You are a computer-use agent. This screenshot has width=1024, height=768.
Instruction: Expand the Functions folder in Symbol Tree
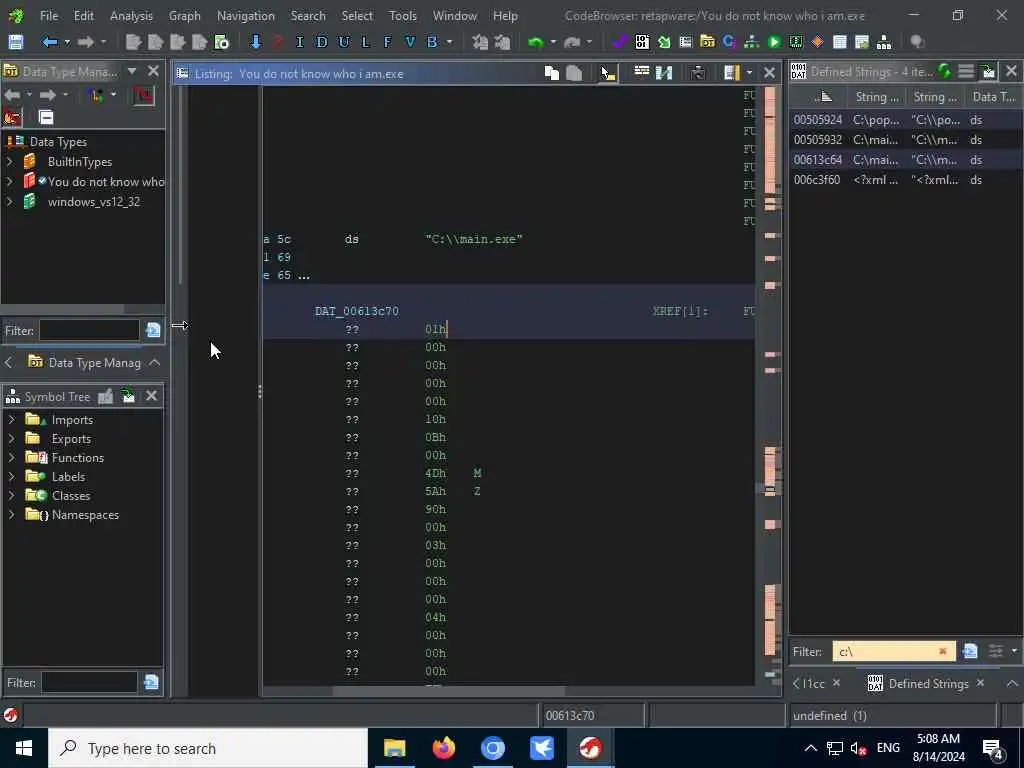[12, 457]
